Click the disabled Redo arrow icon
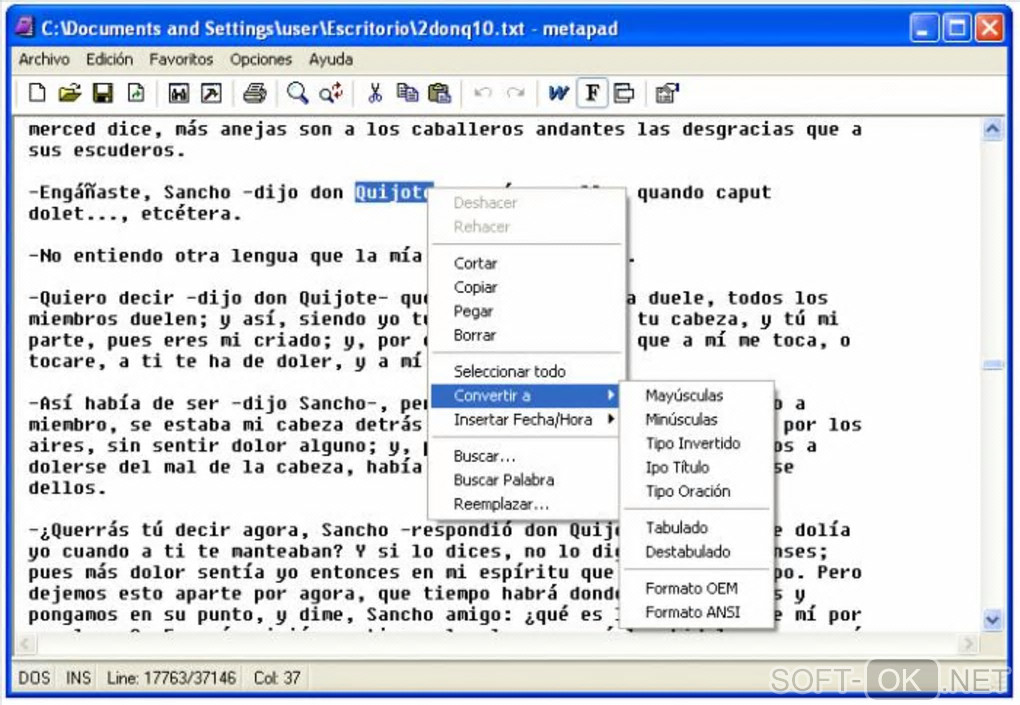This screenshot has width=1020, height=705. tap(516, 94)
